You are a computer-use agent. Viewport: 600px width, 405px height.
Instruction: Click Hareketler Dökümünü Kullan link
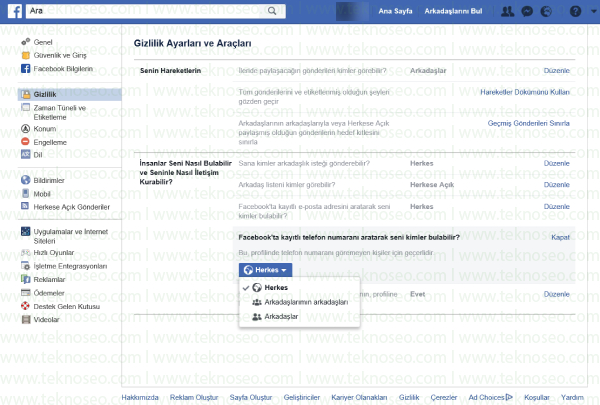[525, 92]
